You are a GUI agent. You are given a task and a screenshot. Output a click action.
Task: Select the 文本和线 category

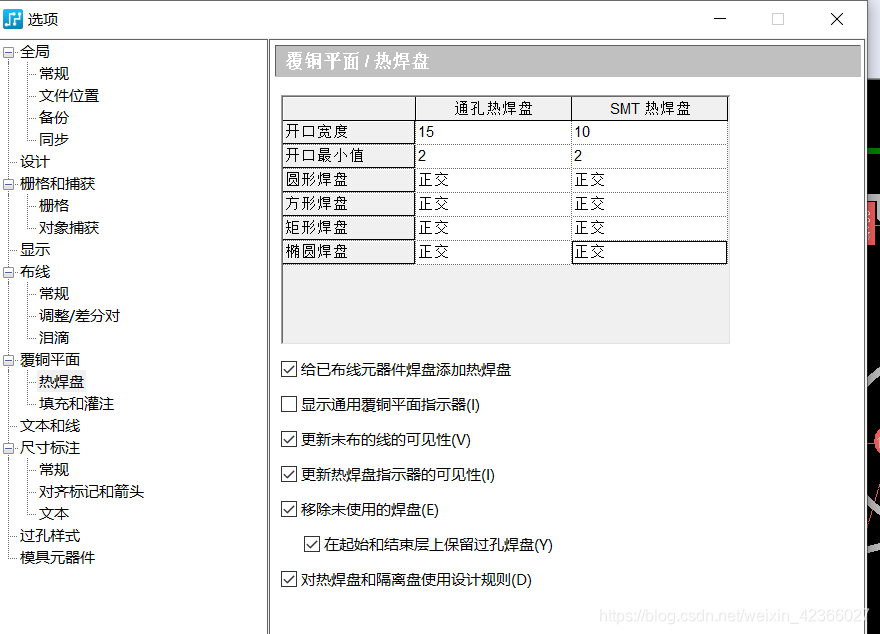click(50, 426)
